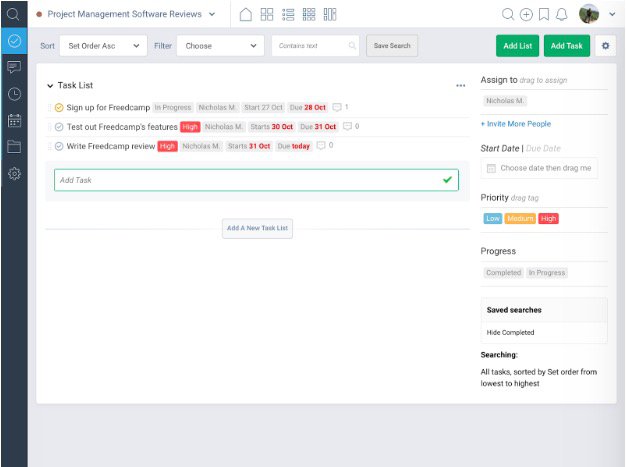
Task: Select the Medium priority tag
Action: [520, 218]
